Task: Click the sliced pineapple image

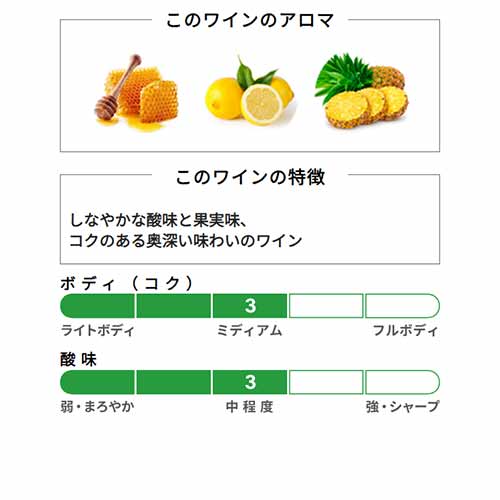Action: [x=362, y=92]
